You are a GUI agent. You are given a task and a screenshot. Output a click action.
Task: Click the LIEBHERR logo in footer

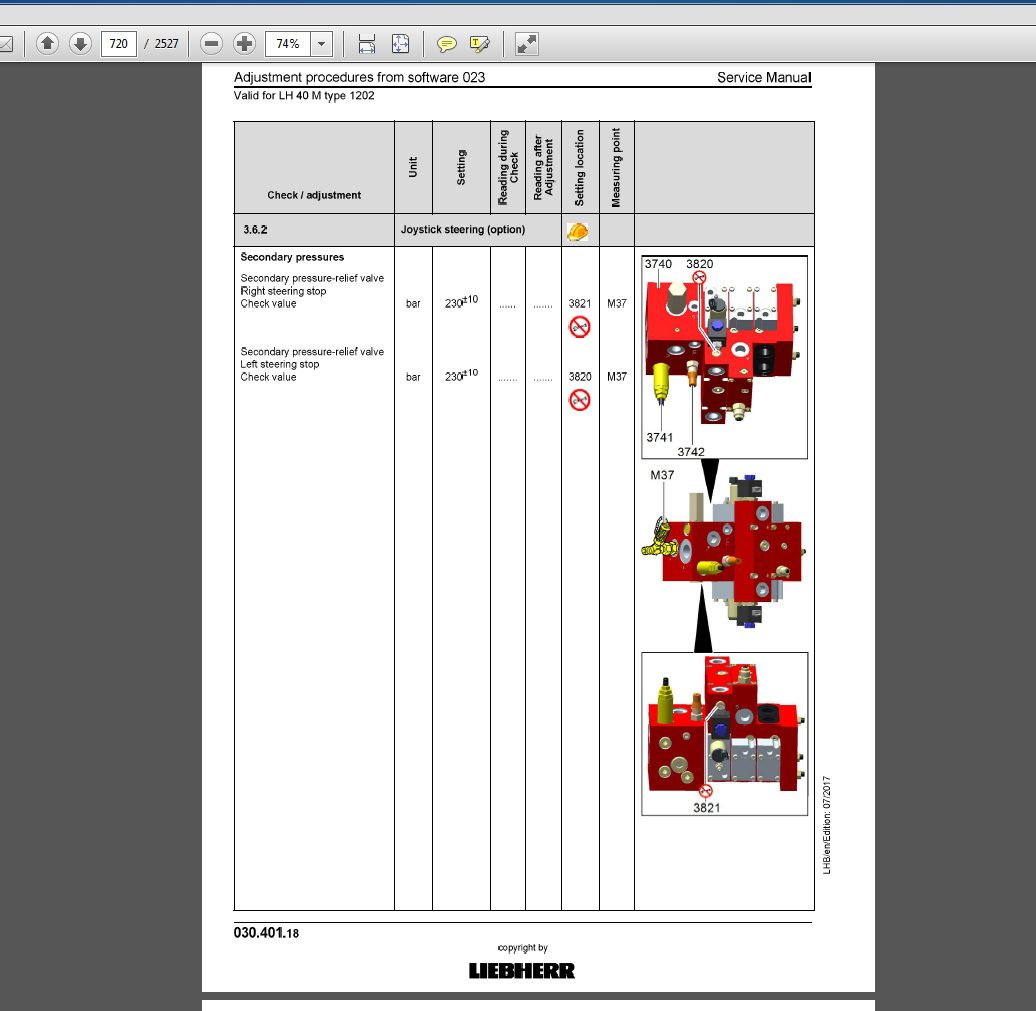point(522,971)
